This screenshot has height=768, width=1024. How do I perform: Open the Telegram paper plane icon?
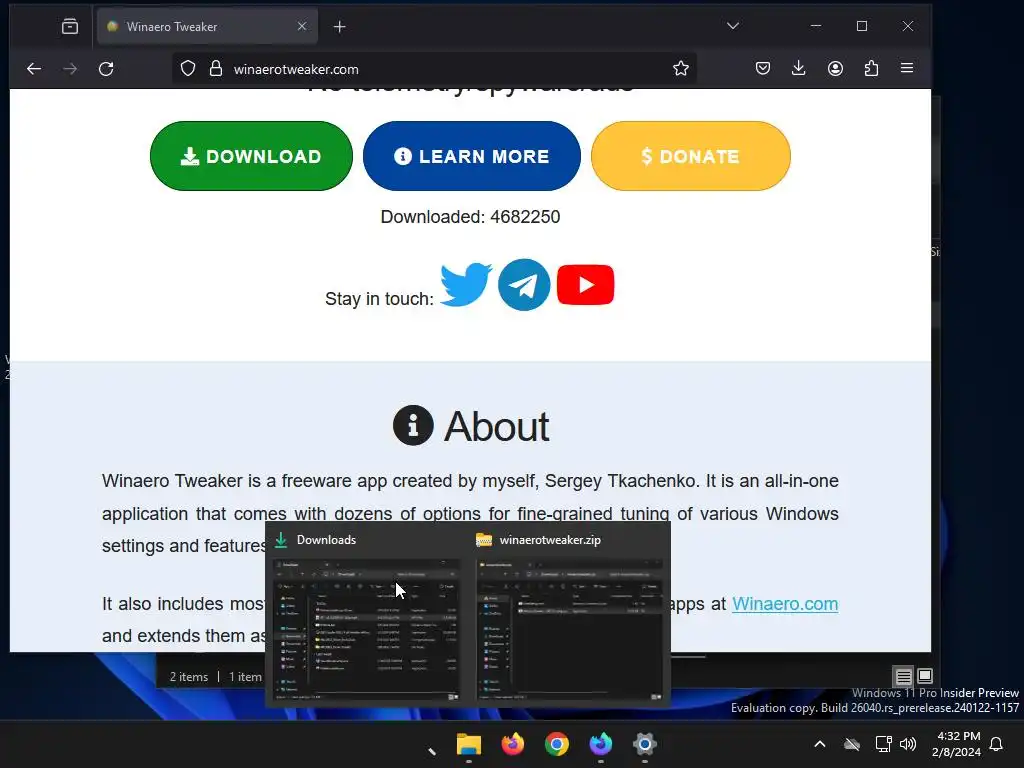[524, 285]
